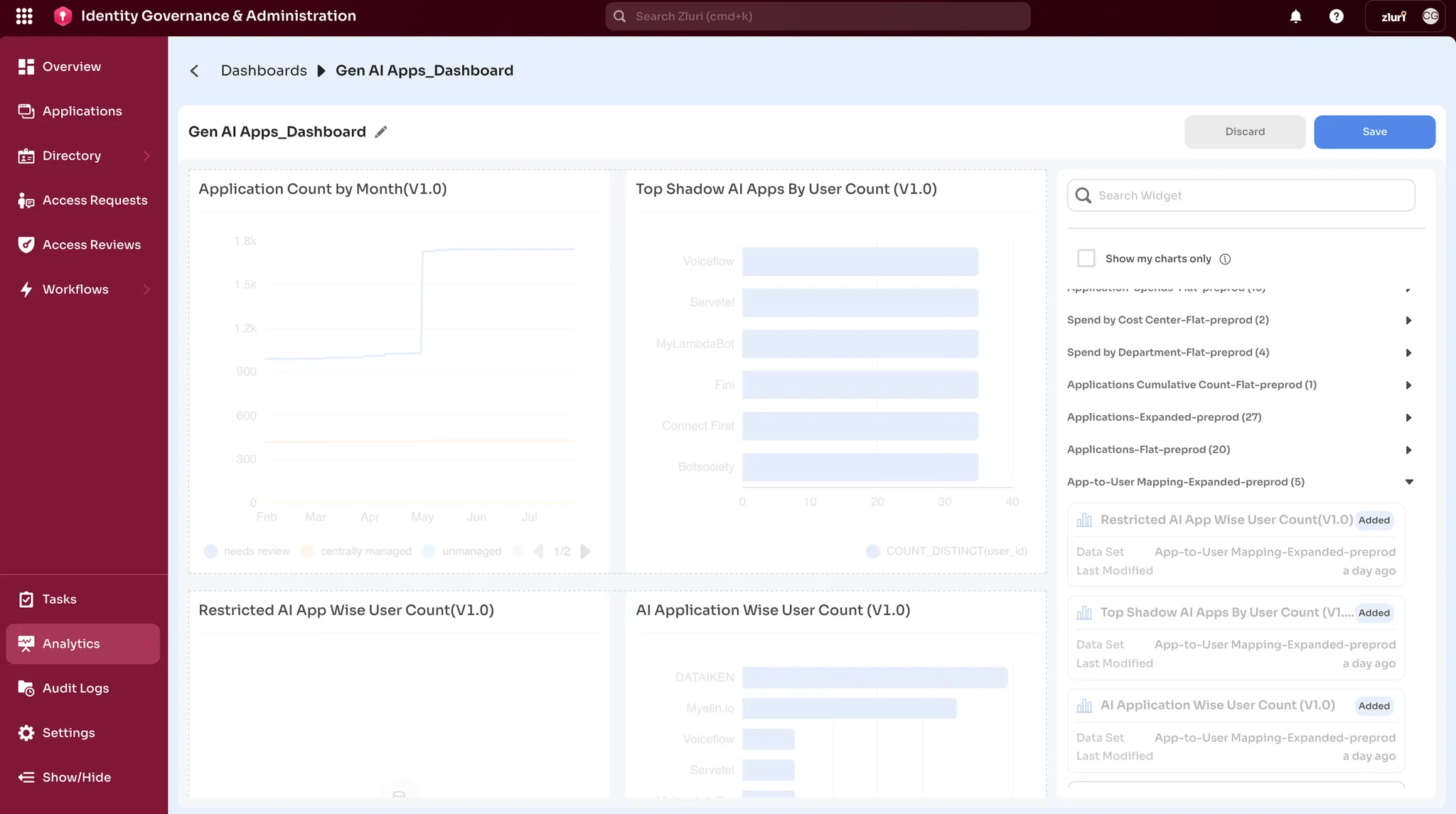Viewport: 1456px width, 814px height.
Task: Select Restricted AI App Wise User Count widget card
Action: [1236, 545]
